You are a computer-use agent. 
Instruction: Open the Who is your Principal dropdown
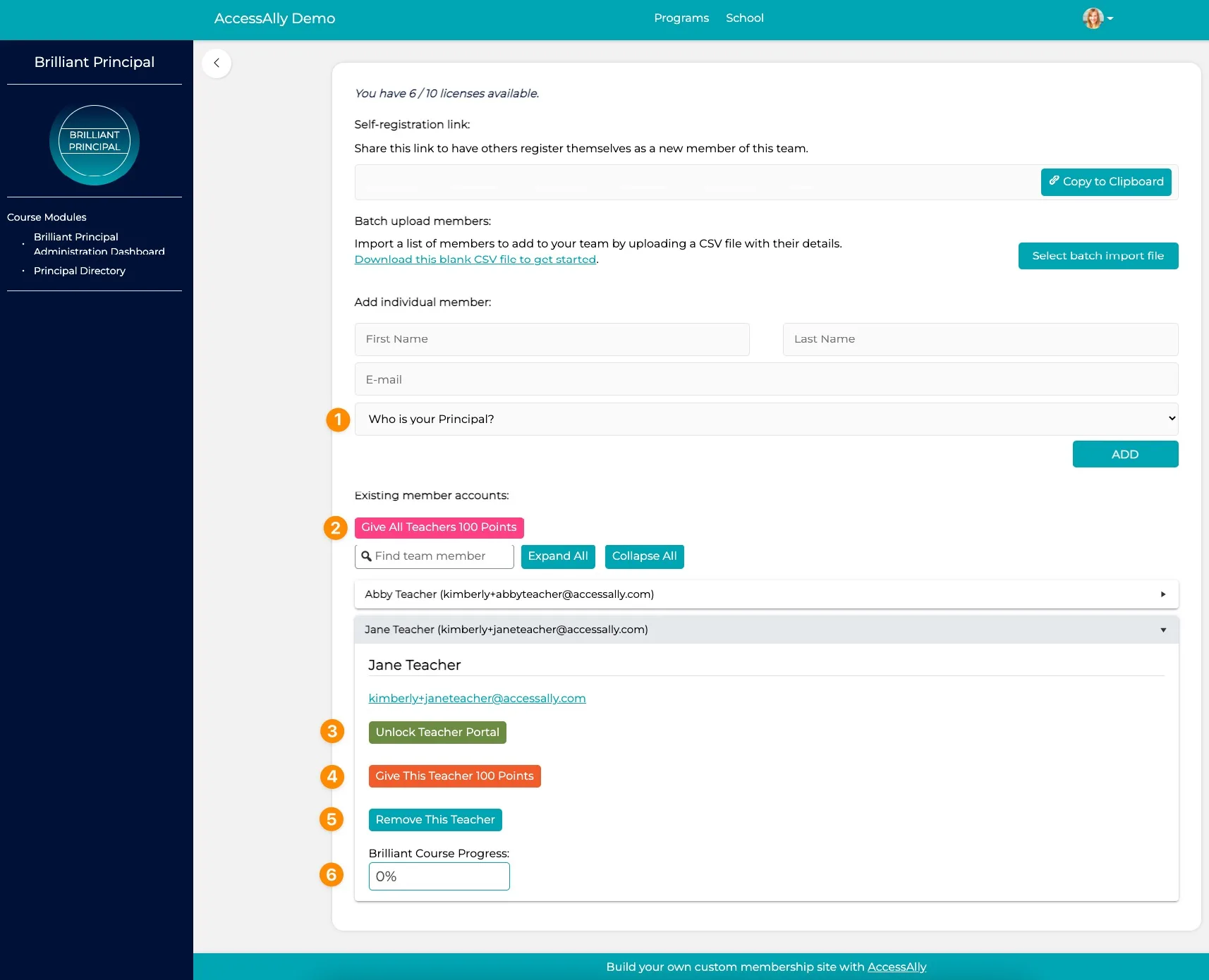pyautogui.click(x=766, y=419)
